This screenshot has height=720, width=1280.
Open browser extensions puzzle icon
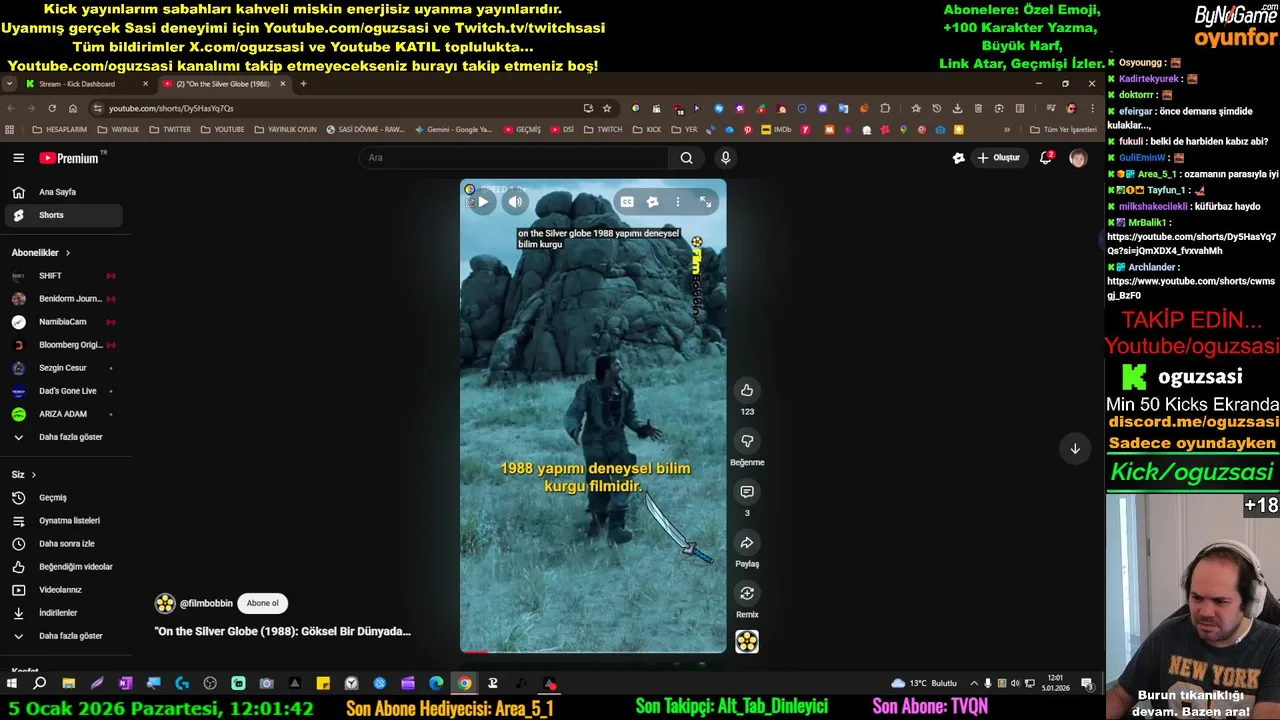[885, 108]
